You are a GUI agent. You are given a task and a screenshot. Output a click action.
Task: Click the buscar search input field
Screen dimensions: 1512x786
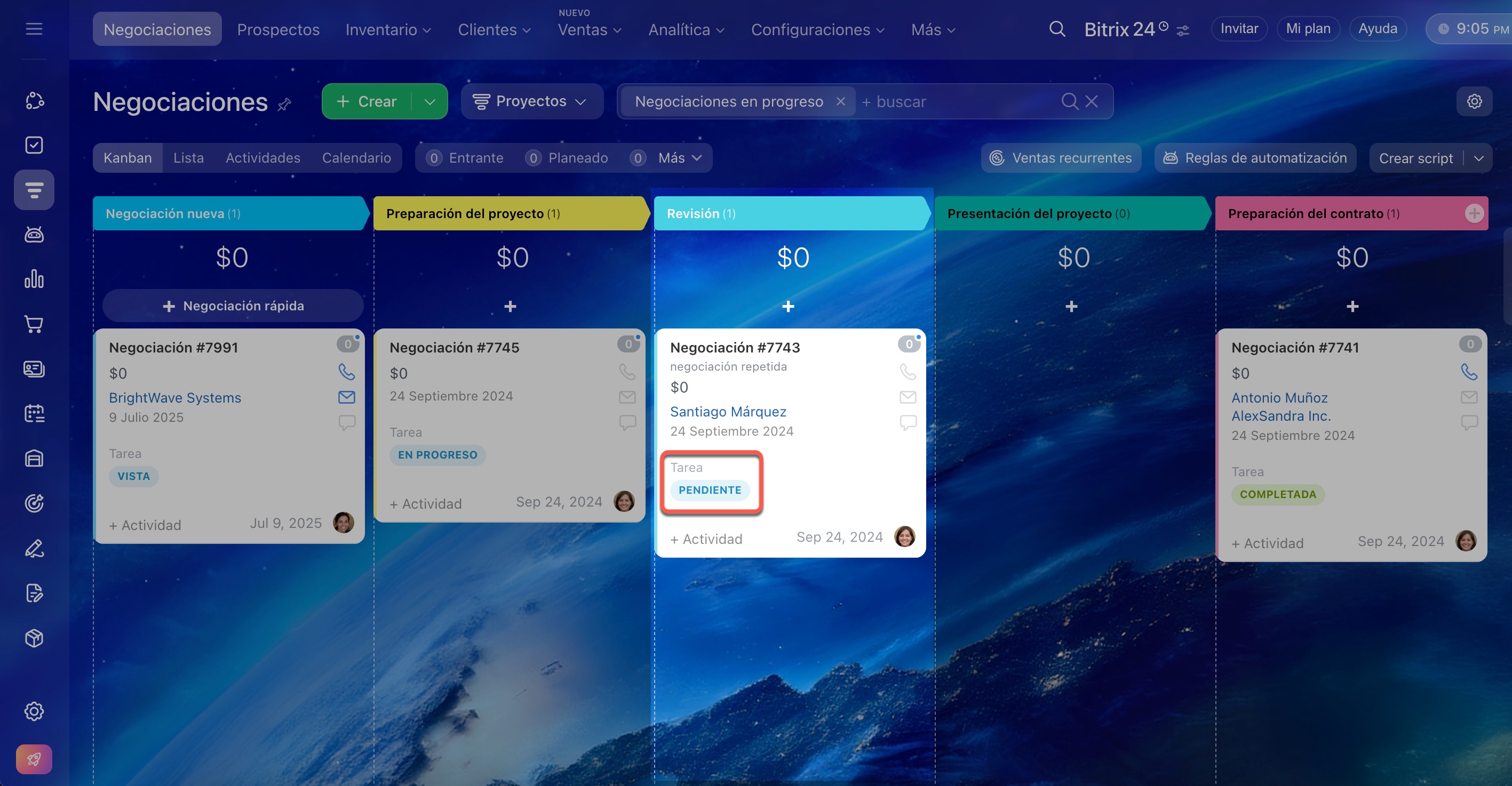pyautogui.click(x=962, y=101)
